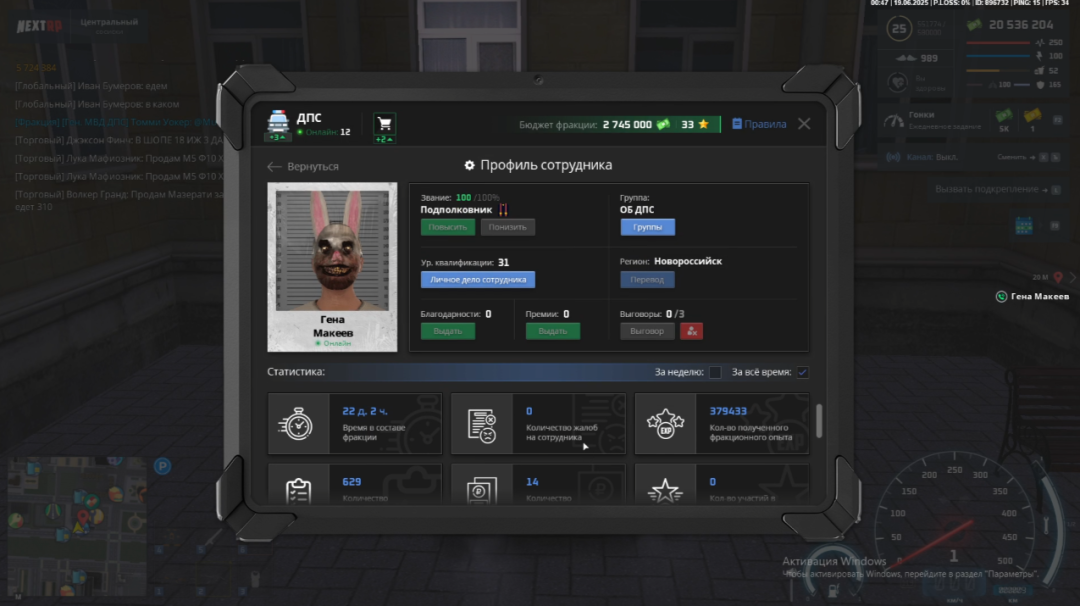Open the Перевод region transfer button
1080x606 pixels.
tap(647, 280)
